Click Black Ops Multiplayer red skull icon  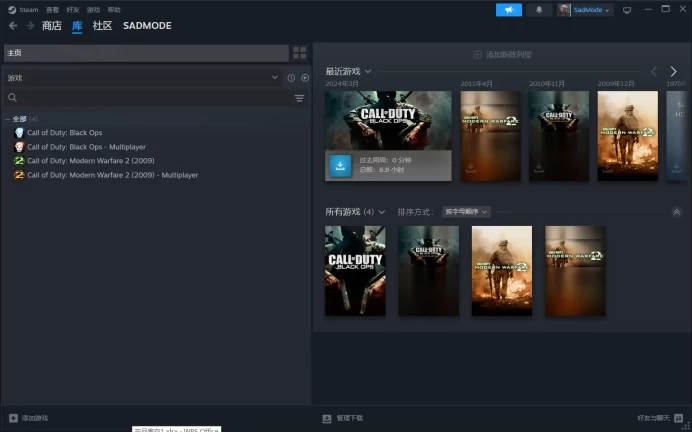pos(19,147)
